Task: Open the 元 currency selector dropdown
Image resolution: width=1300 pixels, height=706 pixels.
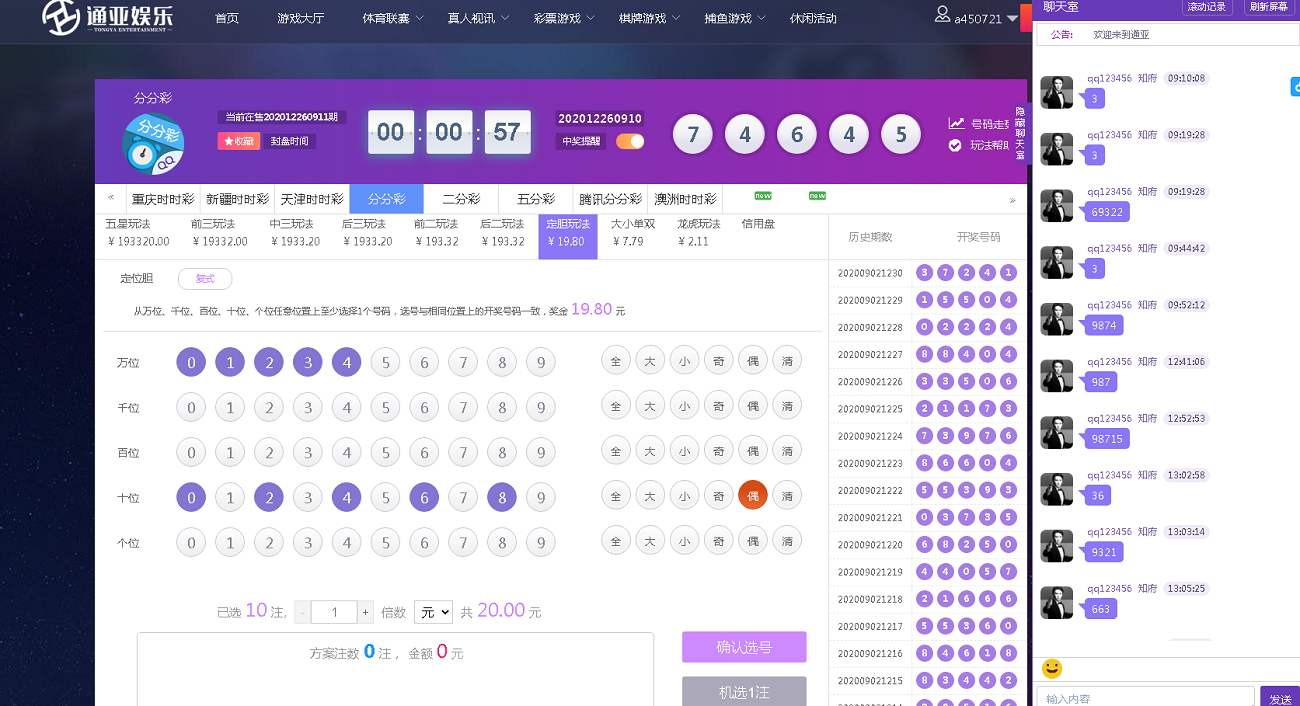Action: 433,611
